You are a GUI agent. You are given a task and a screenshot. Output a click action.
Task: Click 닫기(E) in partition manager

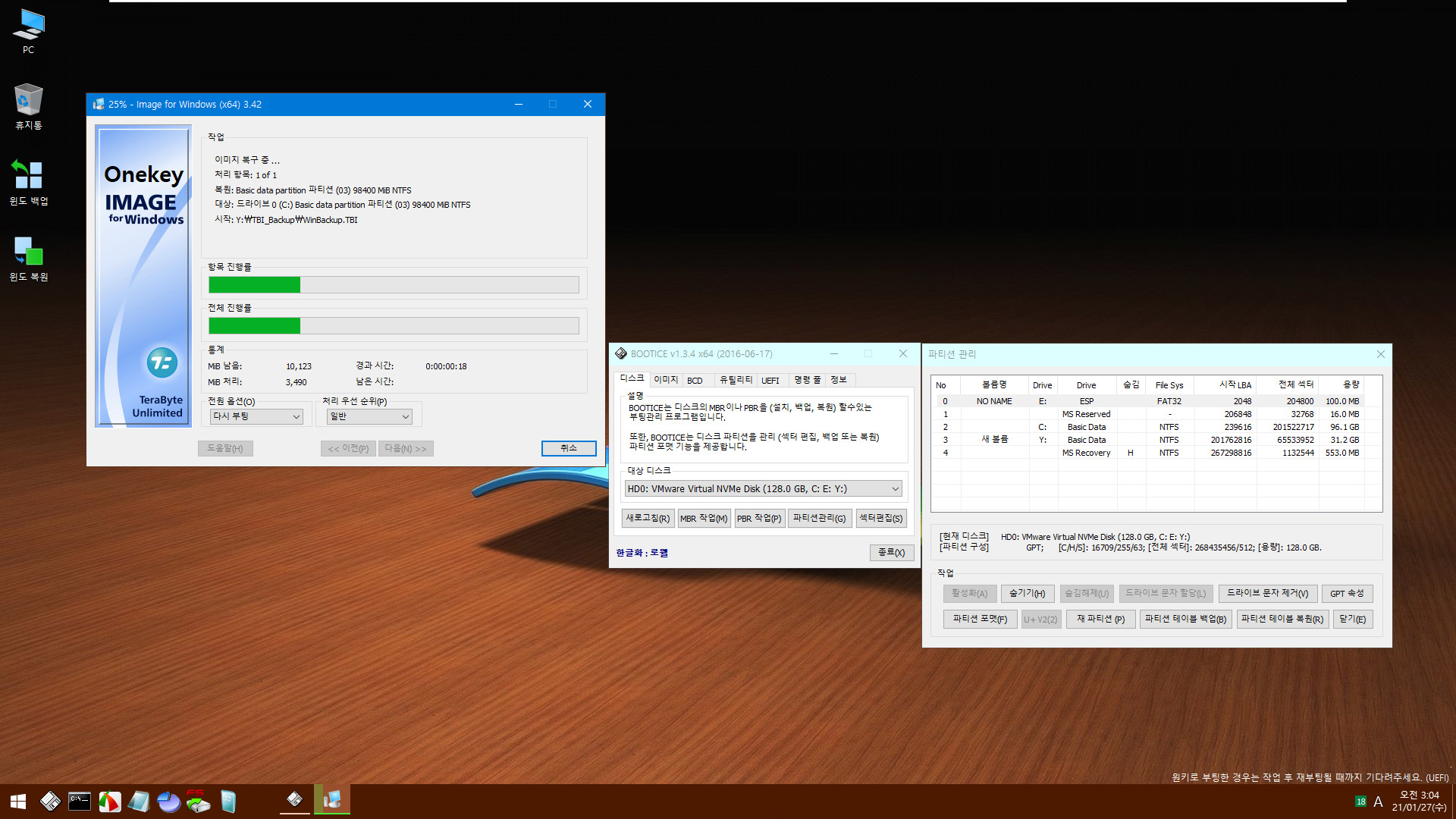pos(1352,619)
